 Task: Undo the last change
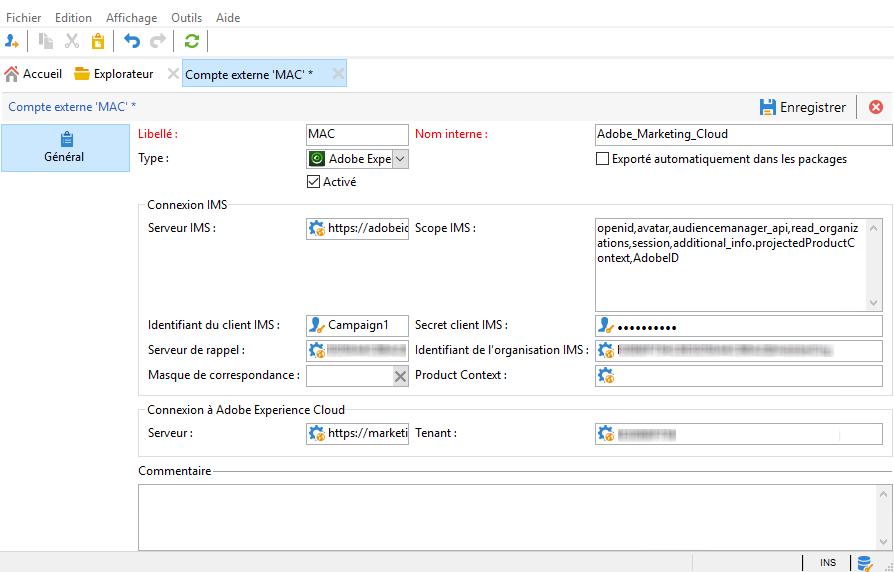point(132,41)
